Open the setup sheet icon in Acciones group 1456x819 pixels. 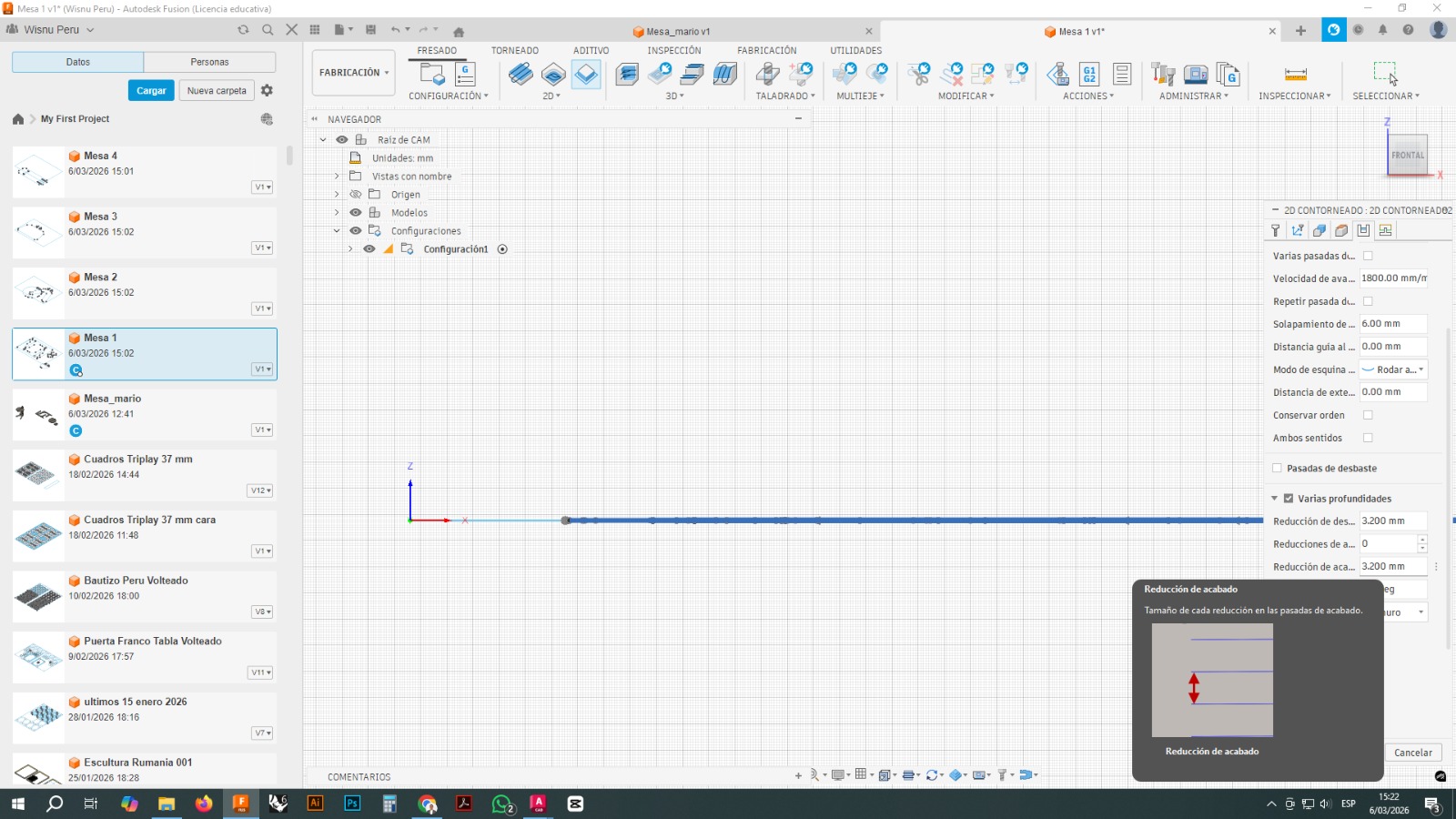[x=1122, y=75]
